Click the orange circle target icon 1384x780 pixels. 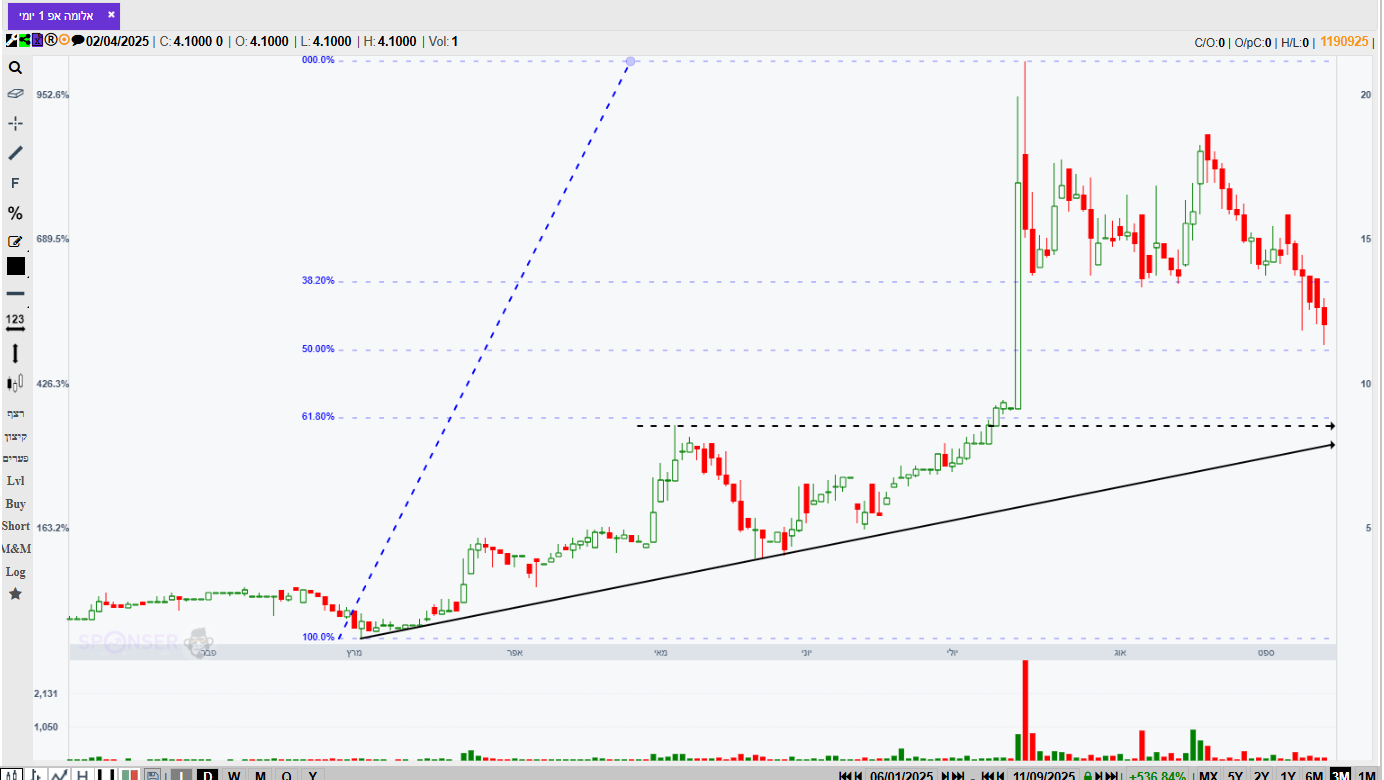point(64,41)
